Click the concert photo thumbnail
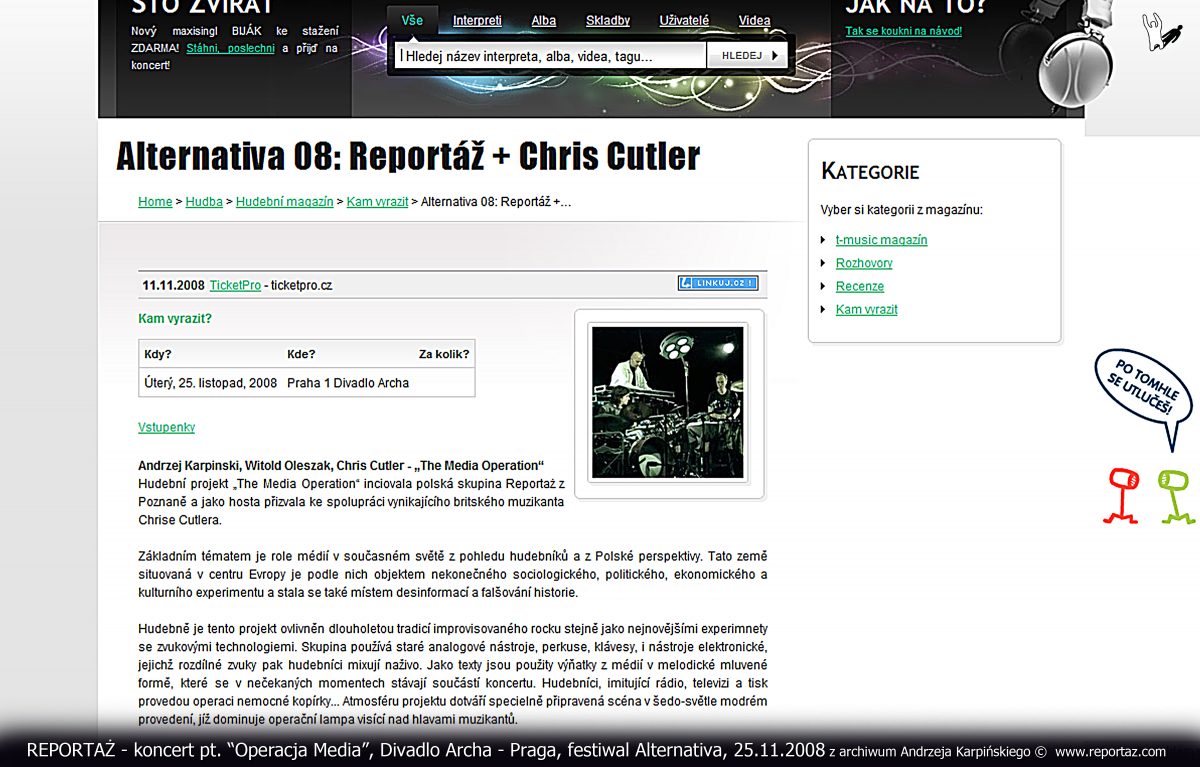 pos(666,401)
